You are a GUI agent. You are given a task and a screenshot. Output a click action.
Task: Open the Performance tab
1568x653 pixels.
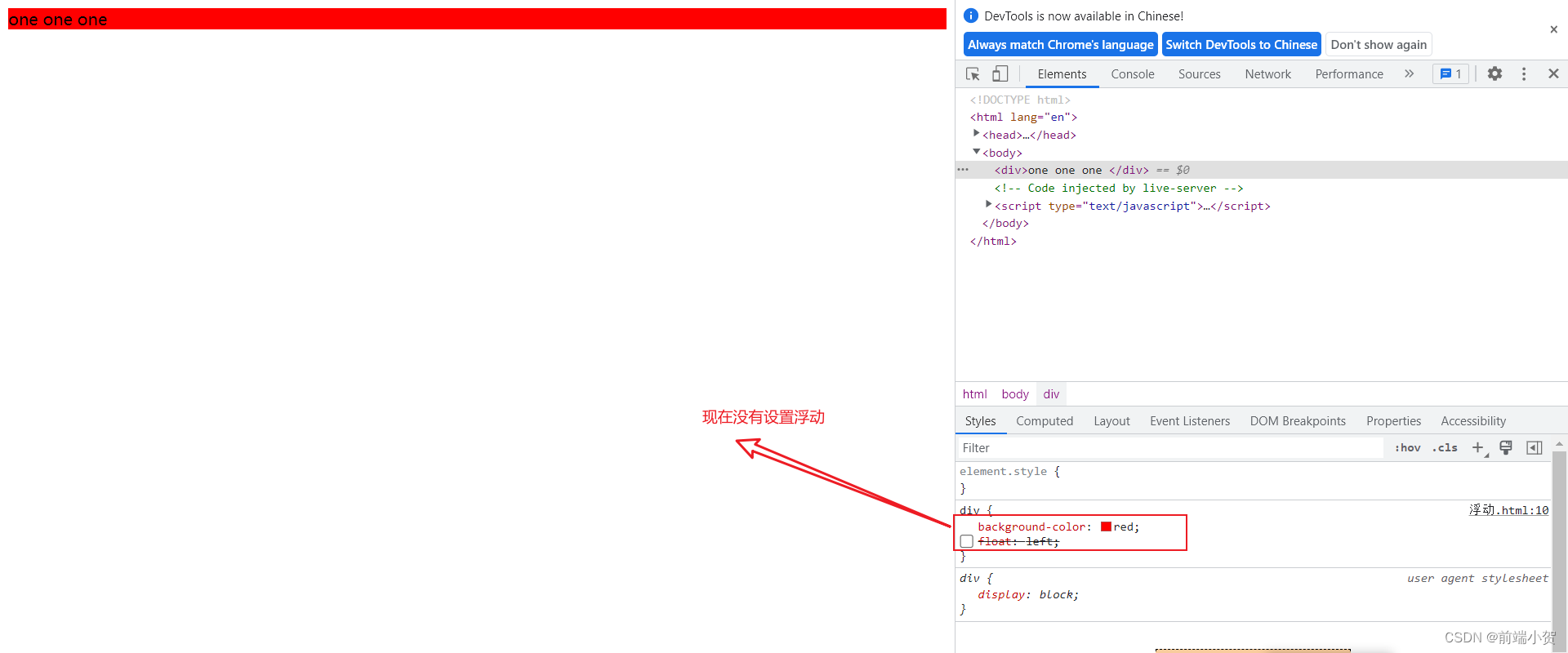[x=1349, y=74]
